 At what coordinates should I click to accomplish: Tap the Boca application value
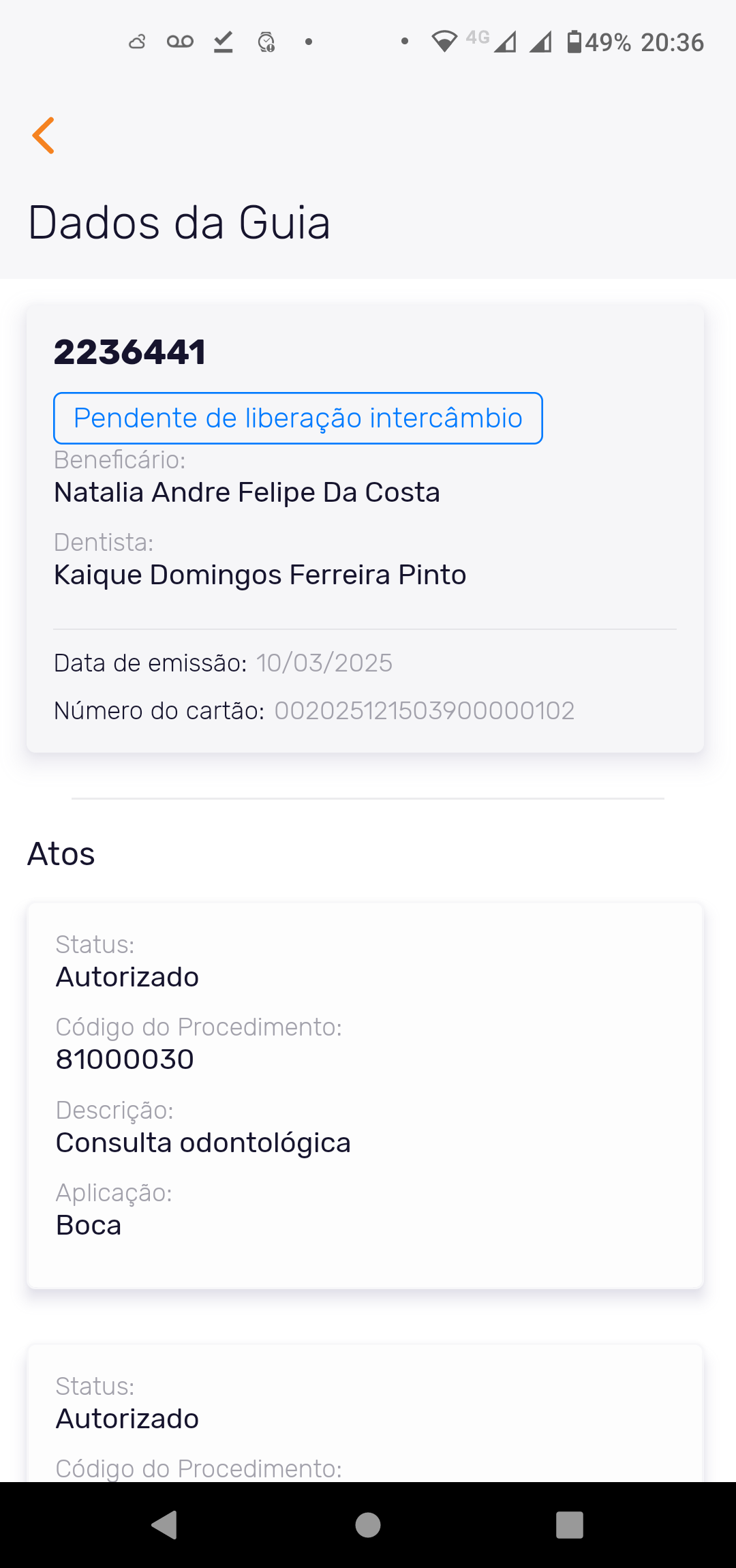89,1225
